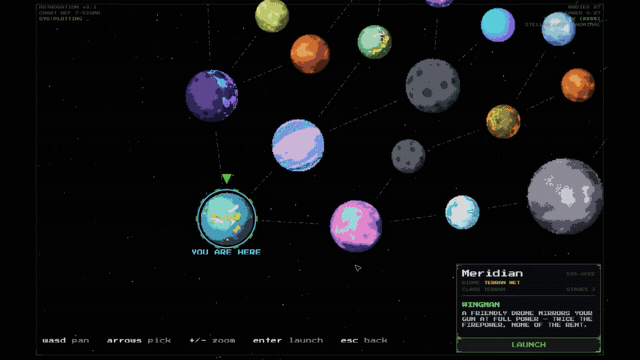
Task: Choose the large gray cratered moon
Action: [x=433, y=85]
